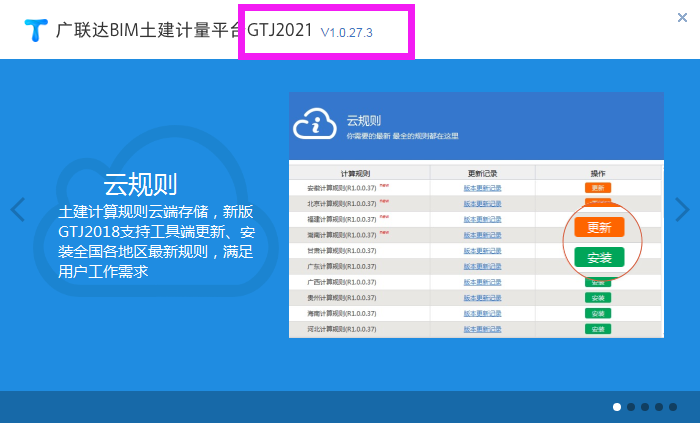Viewport: 700px width, 423px height.
Task: Open 版本更新记录 link for 安徽计算规则
Action: pyautogui.click(x=482, y=188)
